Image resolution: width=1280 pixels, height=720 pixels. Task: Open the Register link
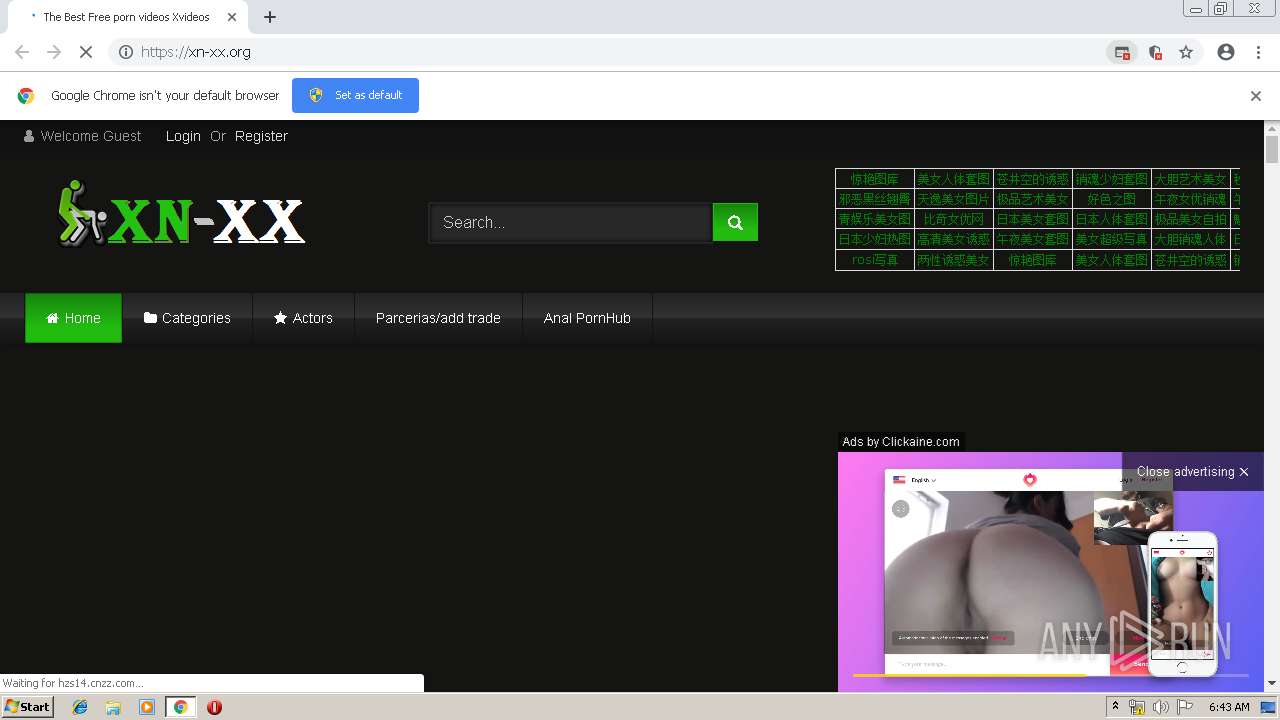(261, 136)
